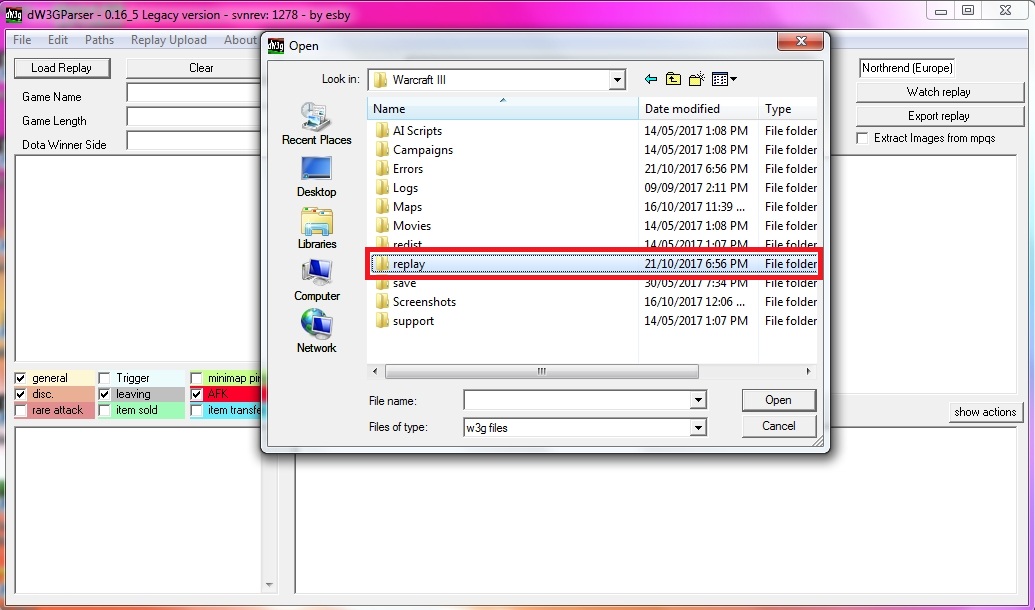The width and height of the screenshot is (1035, 610).
Task: Click left arrow of file list scrollbar
Action: [x=375, y=372]
